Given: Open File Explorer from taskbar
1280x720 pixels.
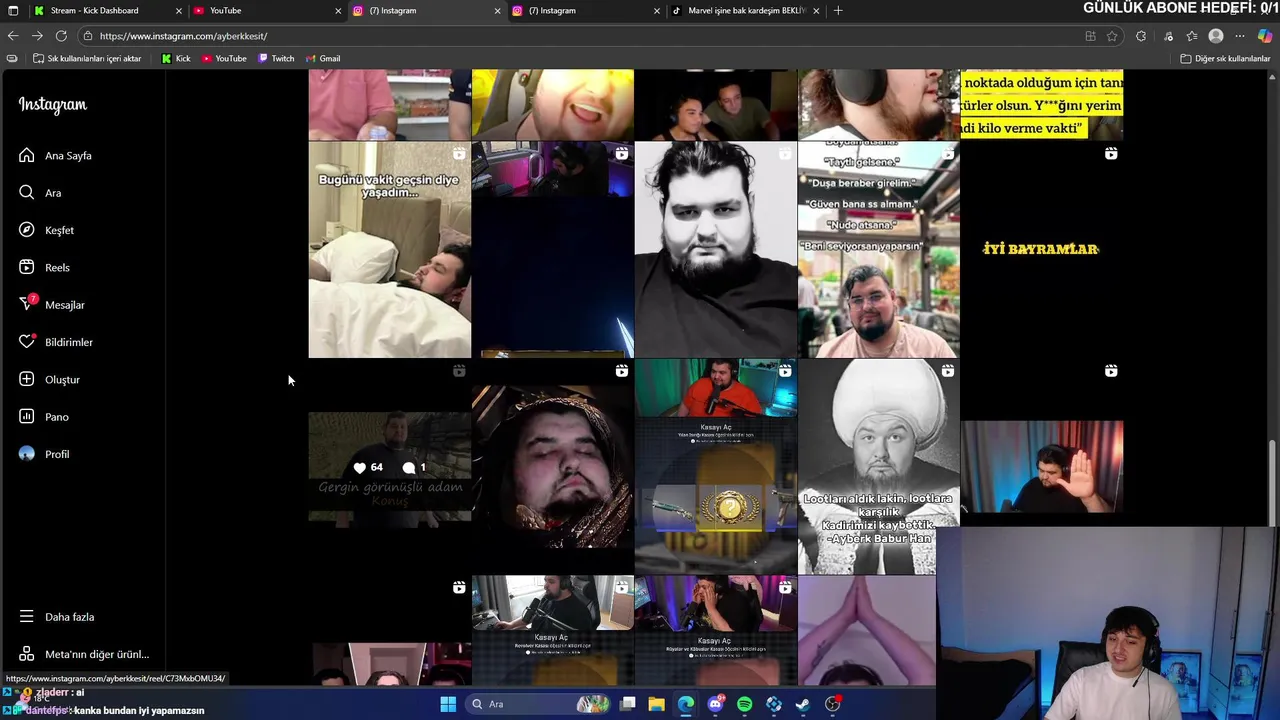Looking at the screenshot, I should 657,704.
